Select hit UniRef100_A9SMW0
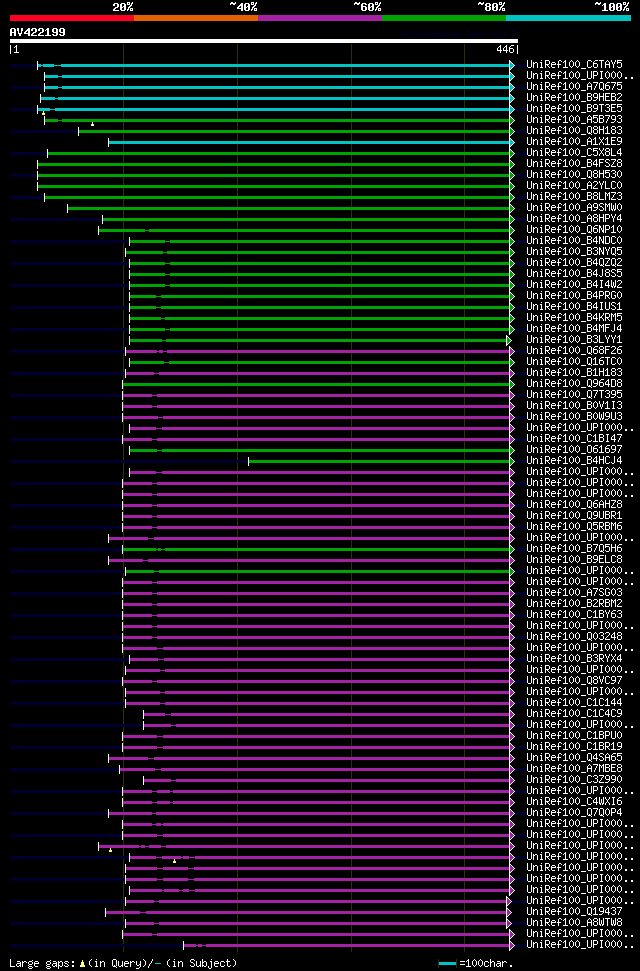Viewport: 640px width, 971px height. 574,207
